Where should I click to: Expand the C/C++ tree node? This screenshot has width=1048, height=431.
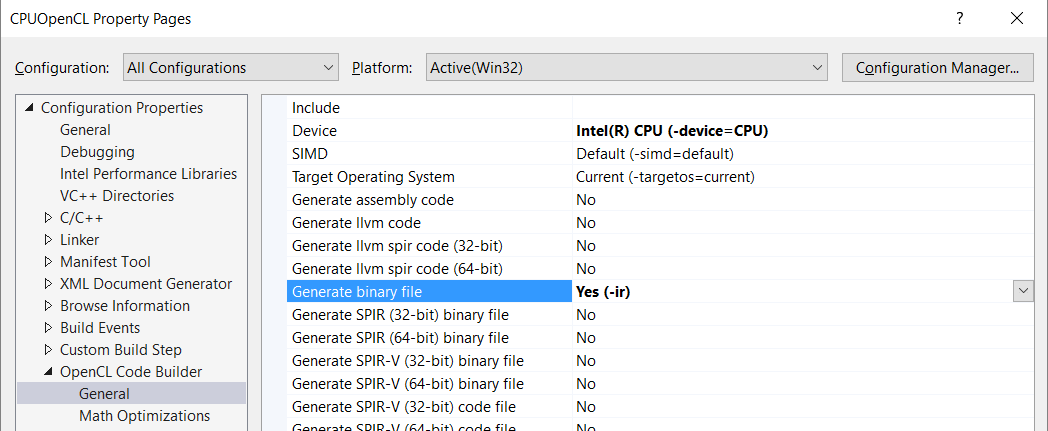point(49,218)
